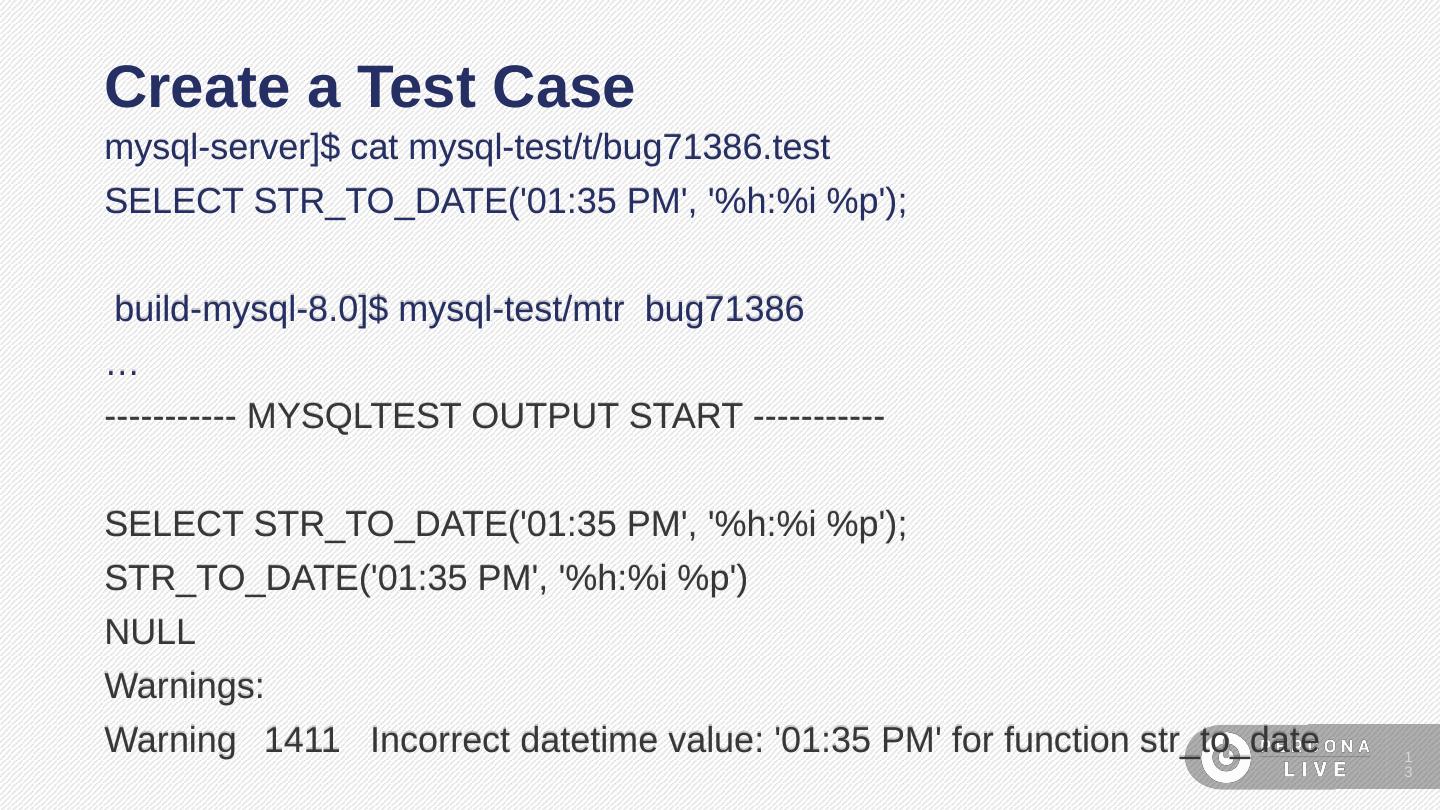Click the slide number 13
This screenshot has height=810, width=1440.
[x=1408, y=764]
